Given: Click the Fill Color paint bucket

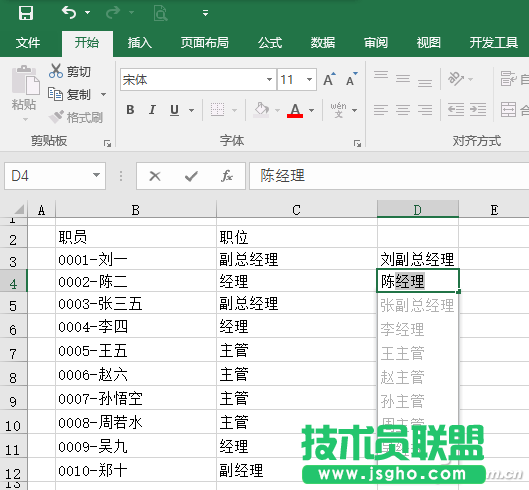Looking at the screenshot, I should tap(261, 110).
